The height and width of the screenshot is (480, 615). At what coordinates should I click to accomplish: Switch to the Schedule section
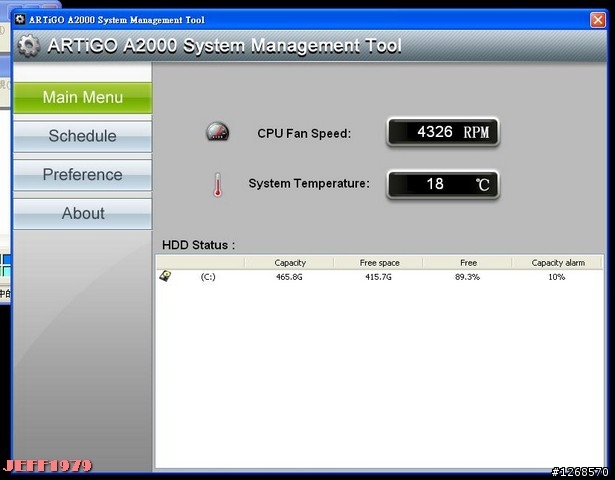(82, 136)
